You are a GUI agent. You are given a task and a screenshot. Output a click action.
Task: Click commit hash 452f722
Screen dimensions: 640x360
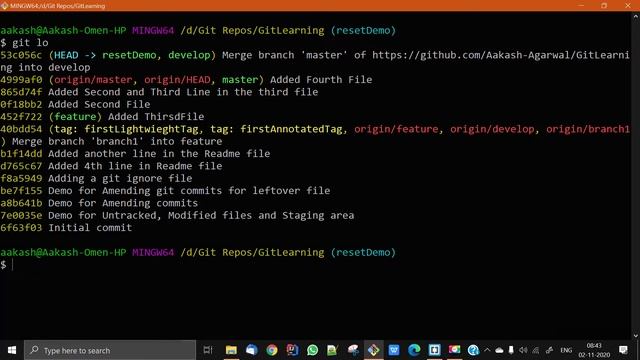point(21,117)
